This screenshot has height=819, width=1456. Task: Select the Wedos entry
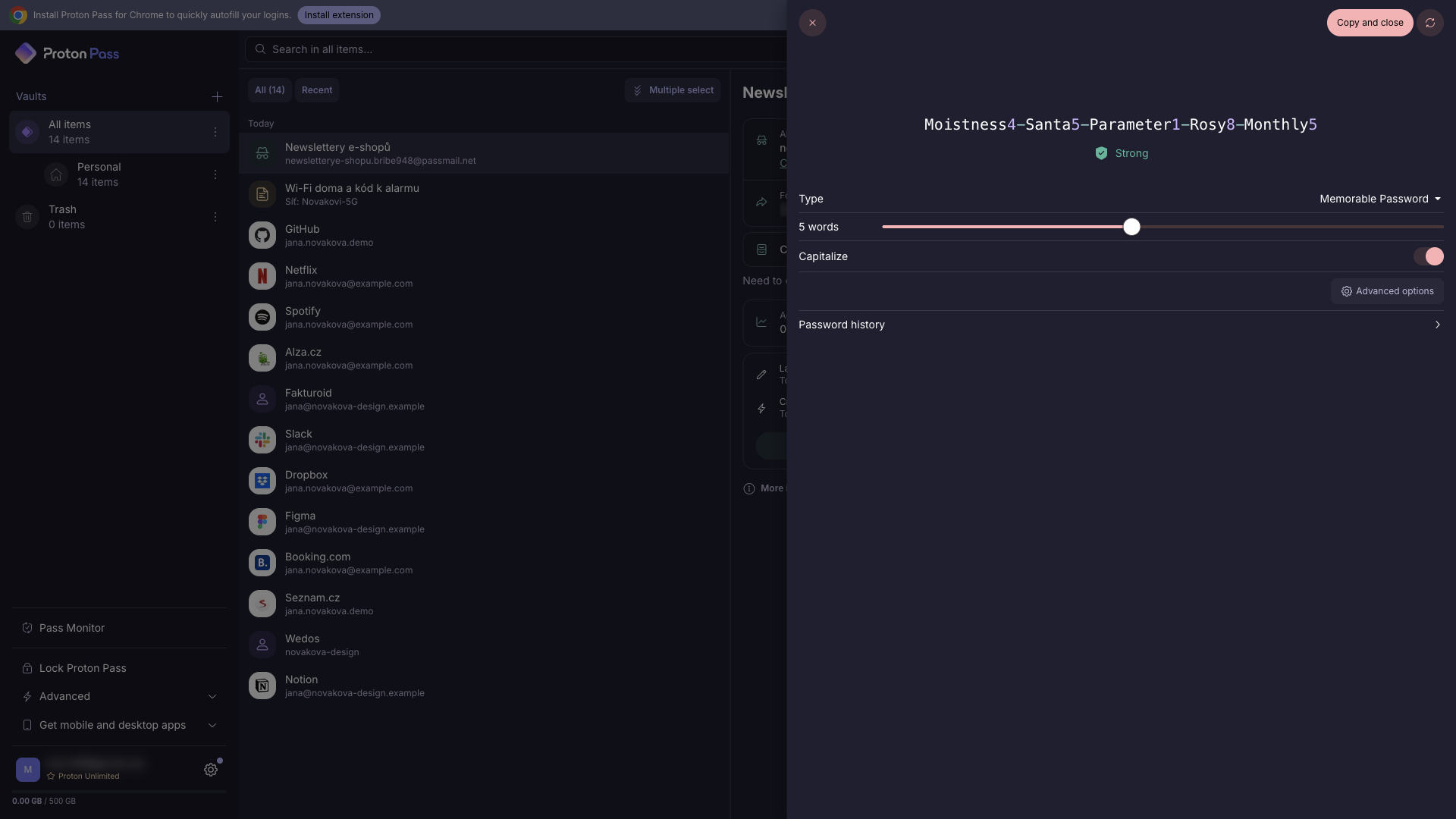pyautogui.click(x=484, y=645)
